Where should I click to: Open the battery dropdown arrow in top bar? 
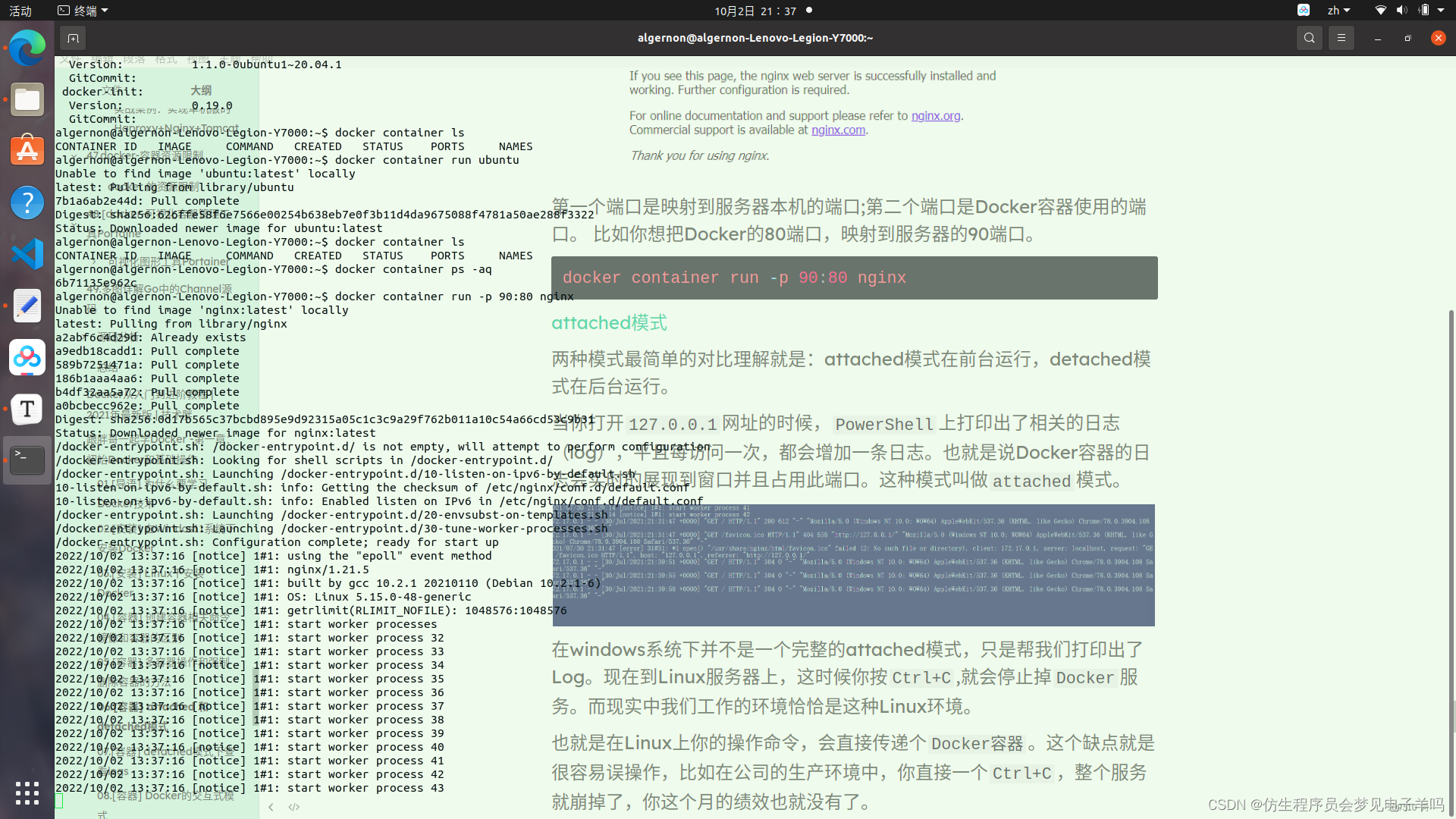(1439, 10)
